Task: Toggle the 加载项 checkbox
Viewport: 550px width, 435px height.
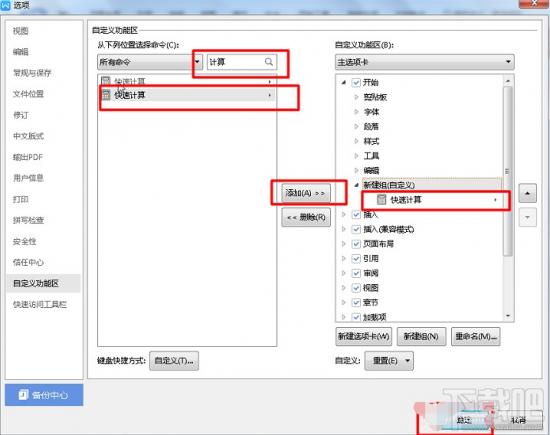Action: (356, 317)
